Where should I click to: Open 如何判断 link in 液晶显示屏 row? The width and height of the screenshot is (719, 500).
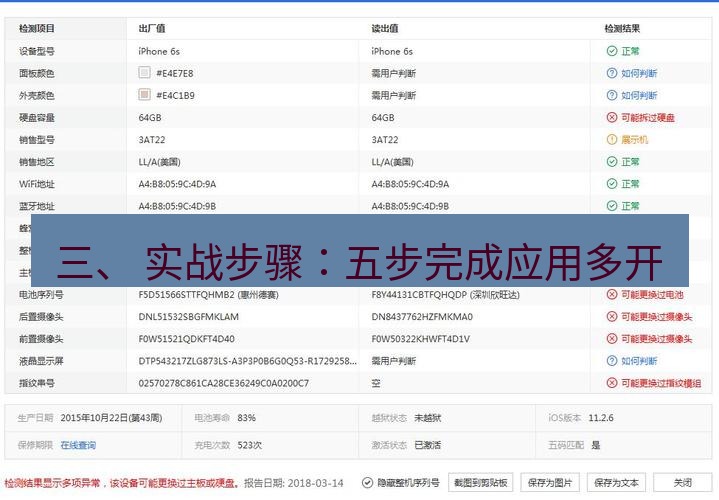point(639,361)
